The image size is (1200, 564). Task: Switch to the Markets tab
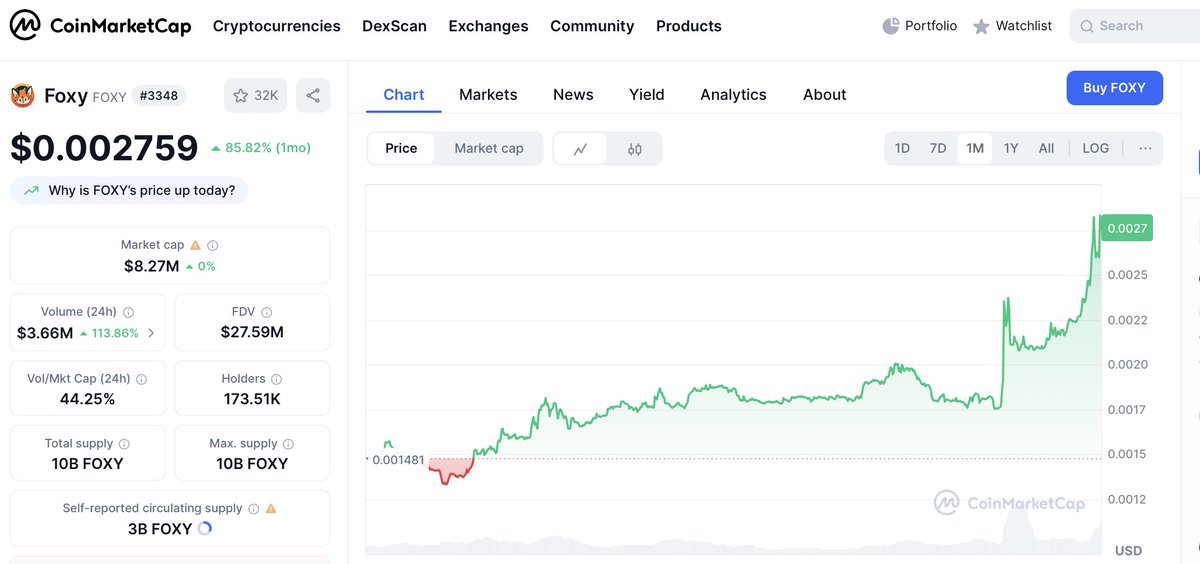point(488,95)
